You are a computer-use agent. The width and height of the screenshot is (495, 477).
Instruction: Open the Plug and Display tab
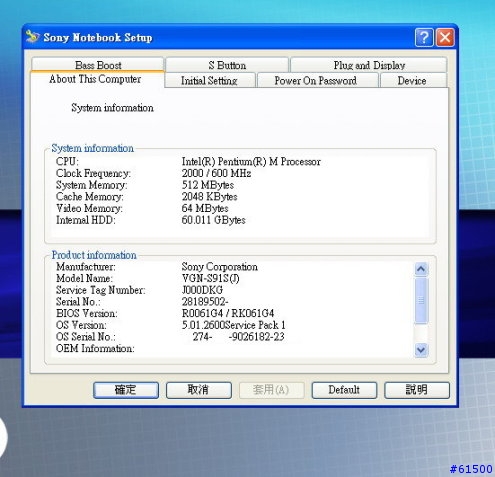click(369, 65)
